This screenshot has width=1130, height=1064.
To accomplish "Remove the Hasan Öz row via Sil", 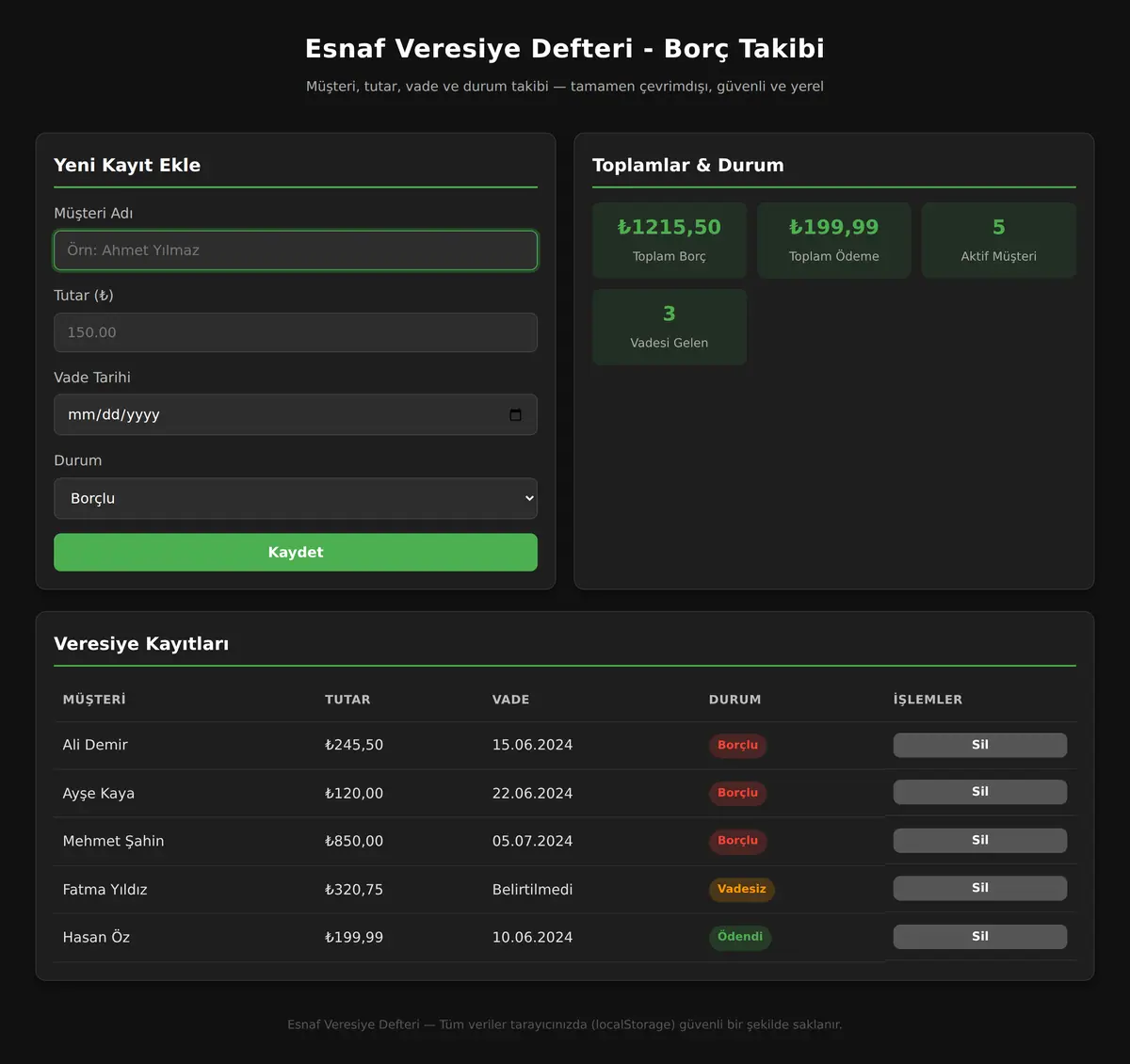I will (979, 936).
